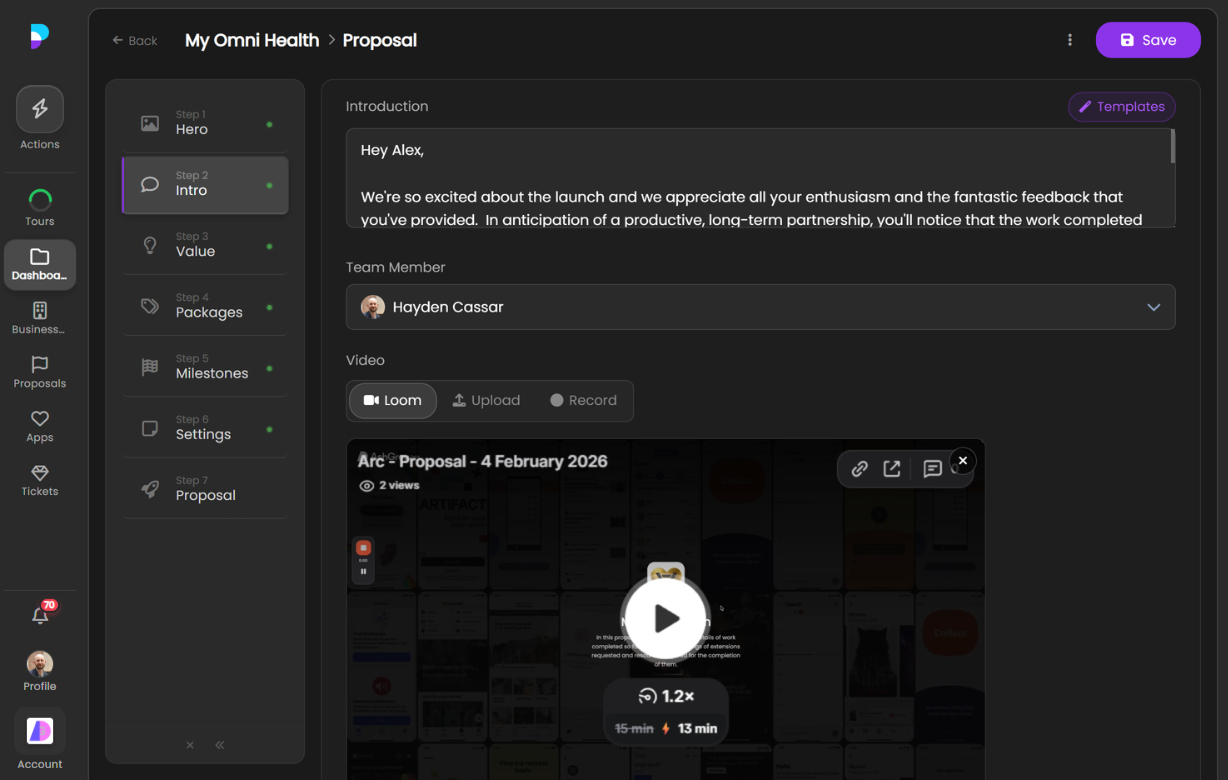Switch to Step 5 Milestones
Viewport: 1228px width, 780px height.
point(204,366)
